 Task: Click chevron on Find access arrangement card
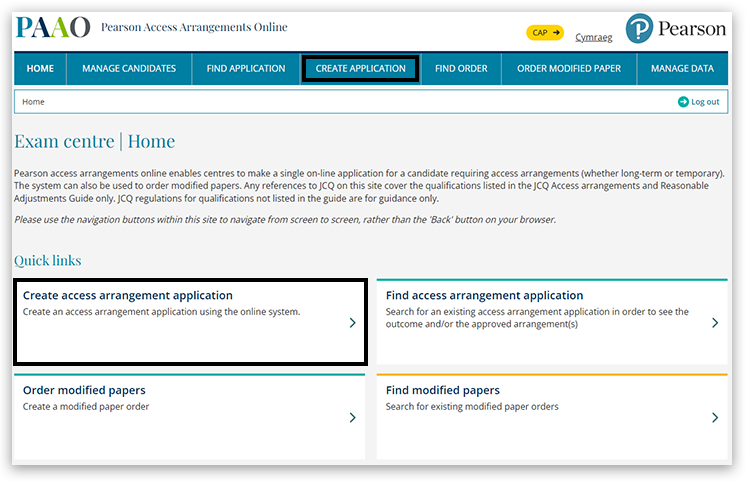pyautogui.click(x=714, y=323)
